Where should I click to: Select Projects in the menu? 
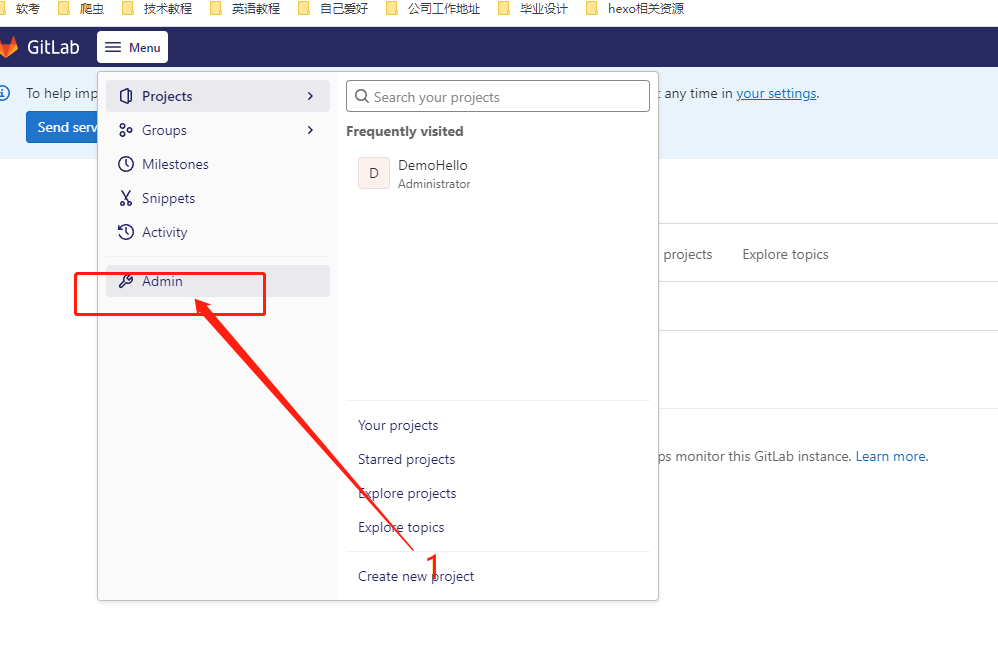[218, 96]
